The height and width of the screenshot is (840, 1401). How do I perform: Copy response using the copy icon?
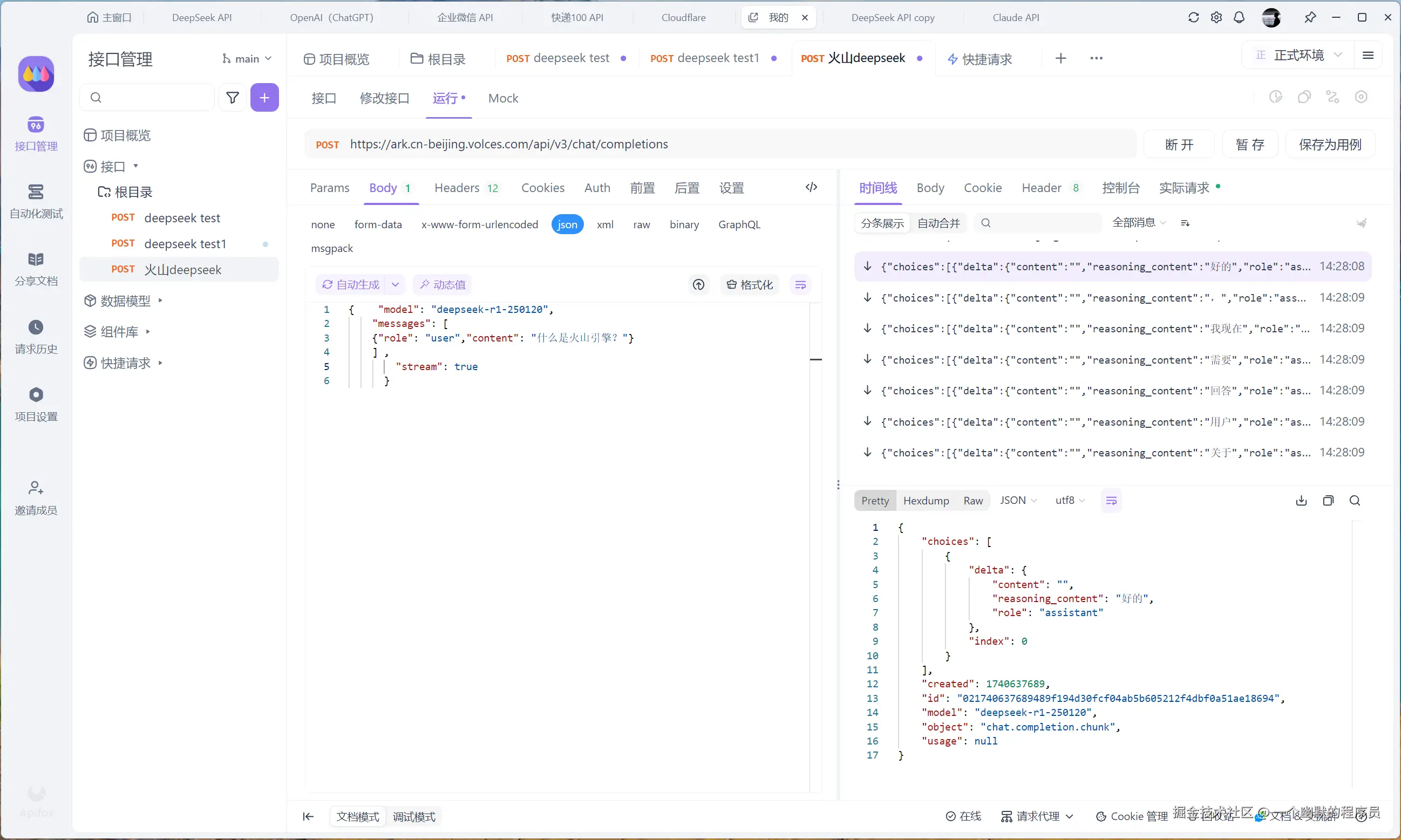point(1328,500)
